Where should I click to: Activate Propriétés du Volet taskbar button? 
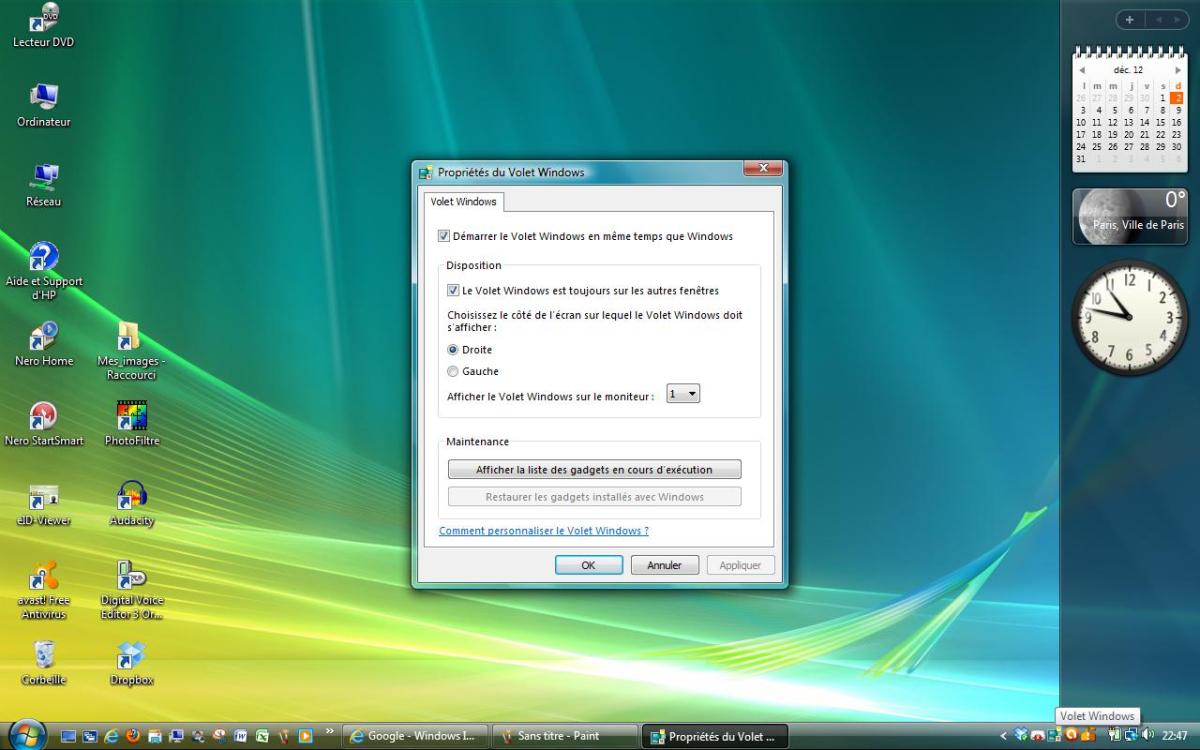pos(714,737)
